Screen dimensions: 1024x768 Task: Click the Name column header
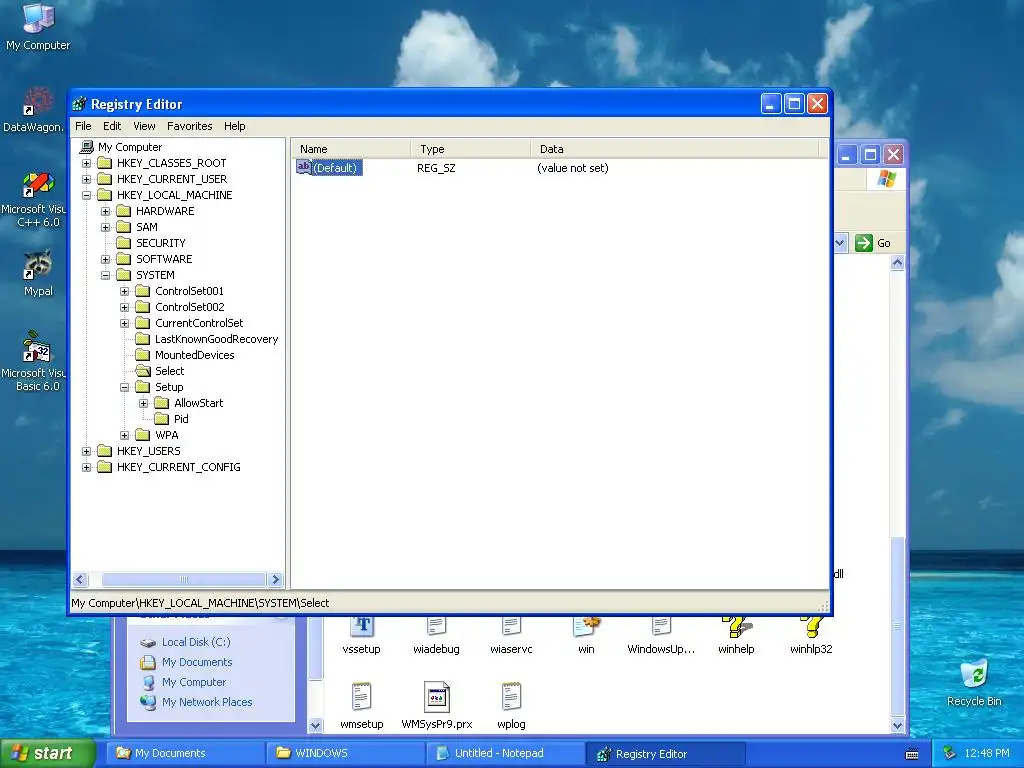point(351,149)
